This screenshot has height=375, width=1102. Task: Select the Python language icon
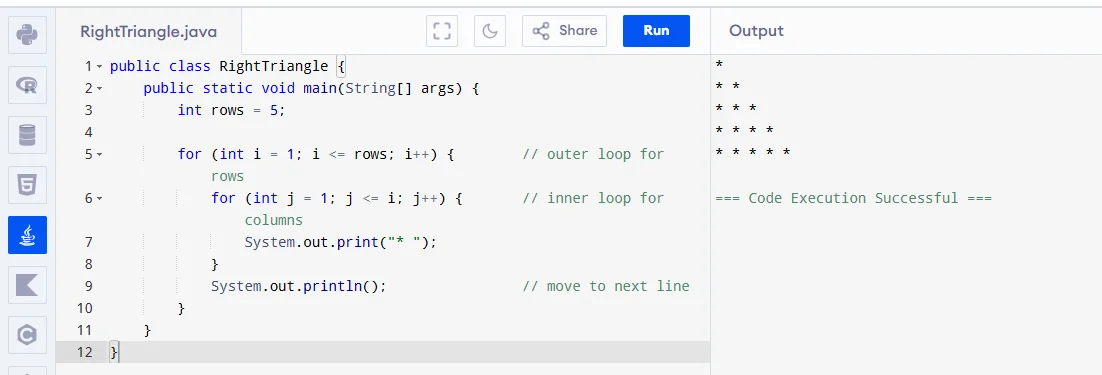[x=27, y=35]
